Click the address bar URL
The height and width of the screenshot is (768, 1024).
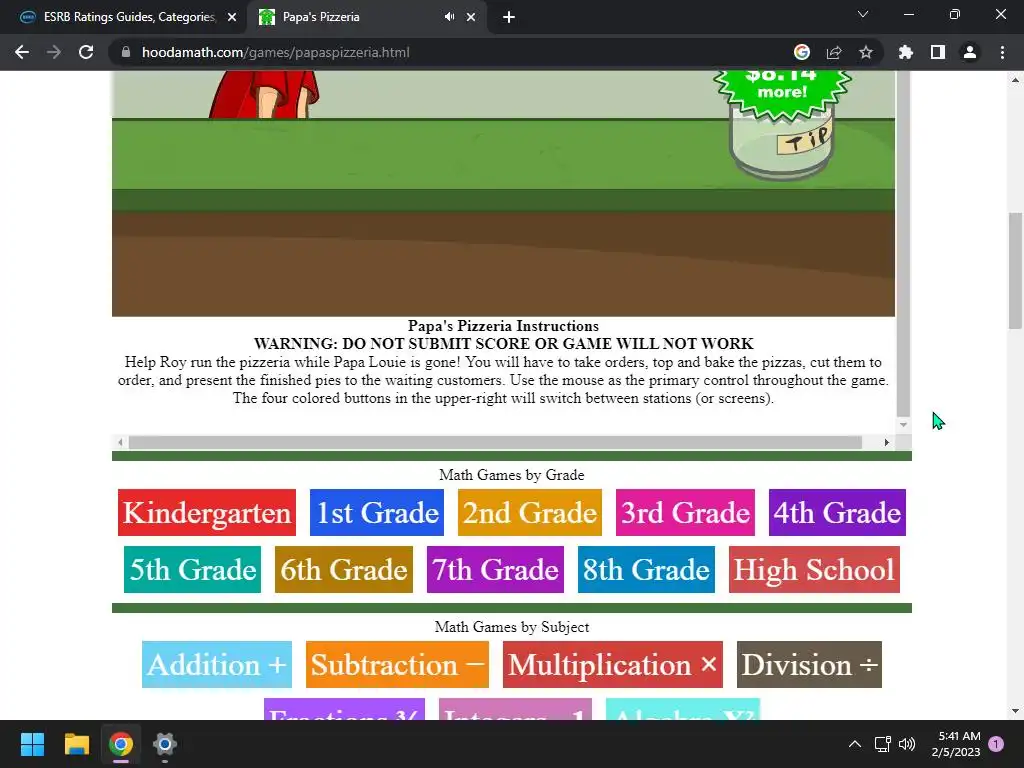pyautogui.click(x=276, y=52)
